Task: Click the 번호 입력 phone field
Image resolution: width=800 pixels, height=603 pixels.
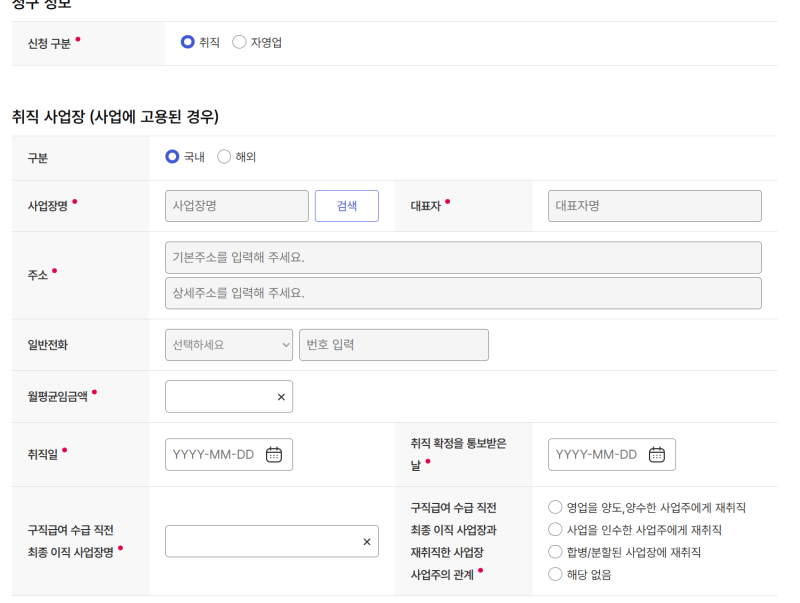Action: [394, 345]
